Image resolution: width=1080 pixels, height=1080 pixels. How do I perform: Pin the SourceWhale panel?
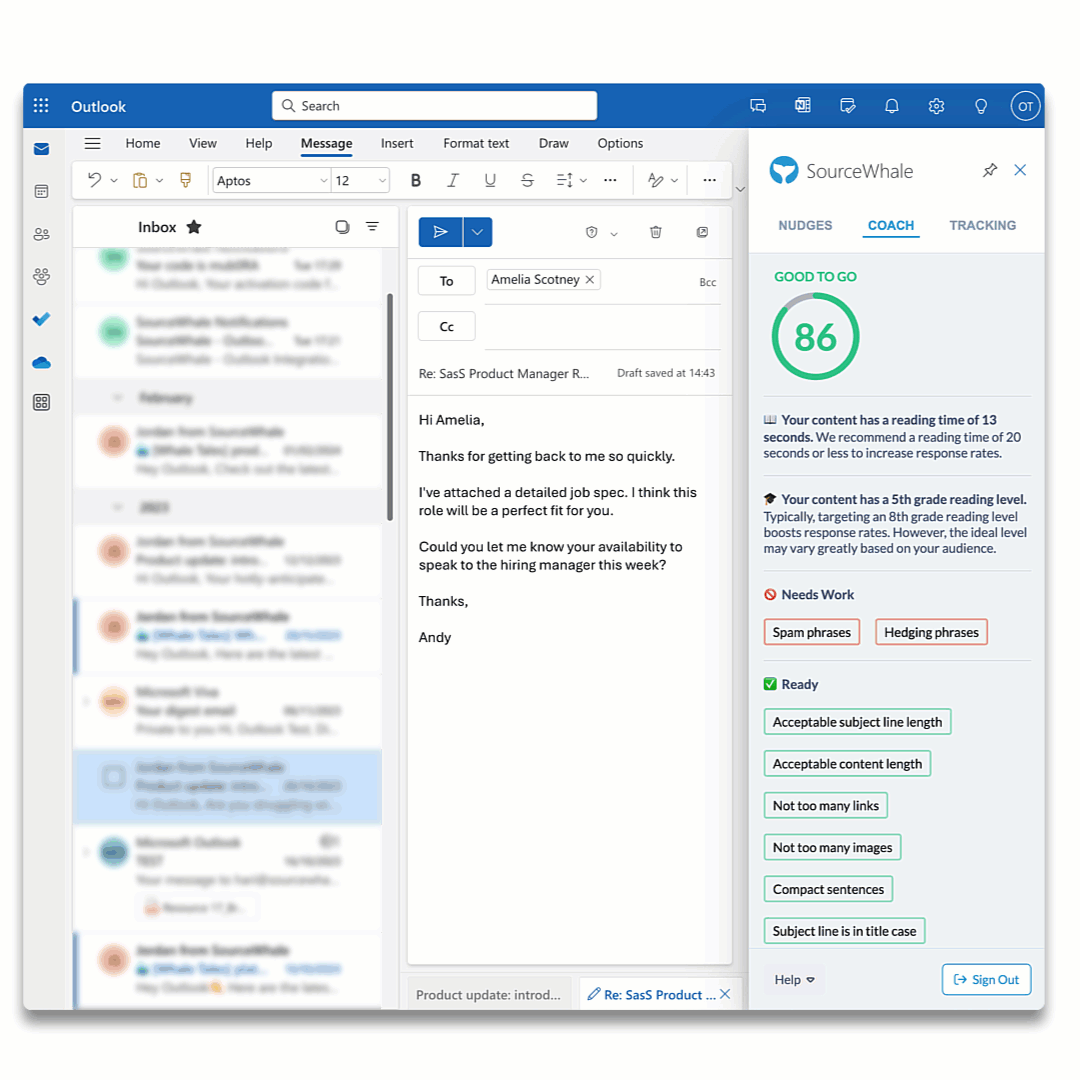pos(990,170)
